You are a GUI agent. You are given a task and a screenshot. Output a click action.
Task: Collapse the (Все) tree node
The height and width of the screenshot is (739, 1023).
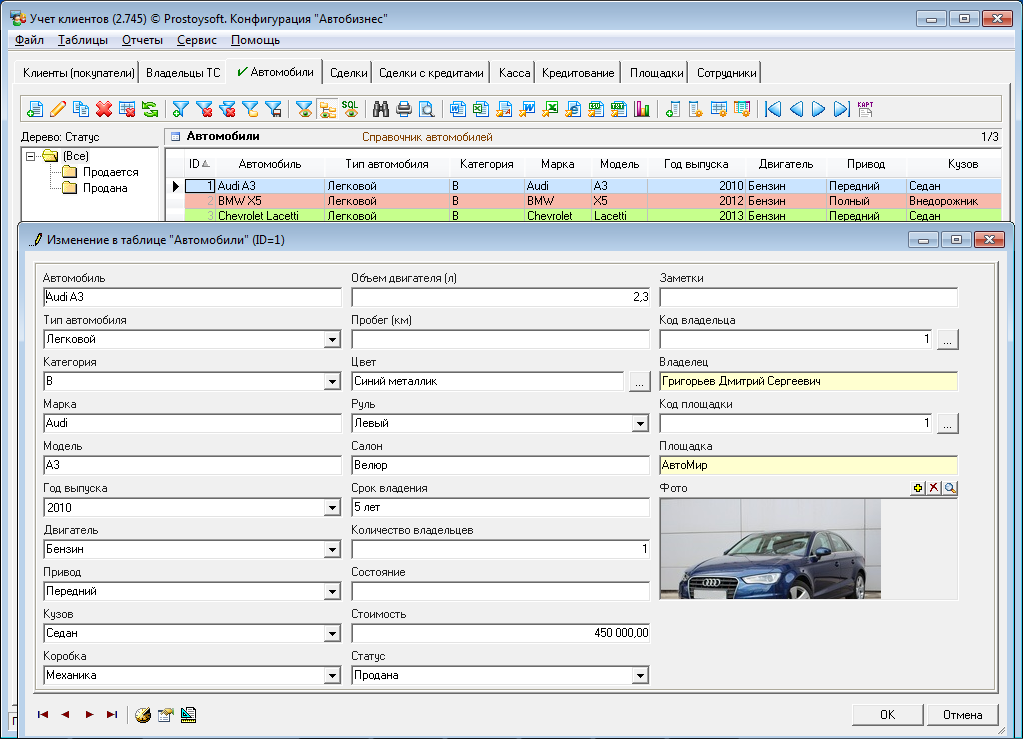click(31, 156)
